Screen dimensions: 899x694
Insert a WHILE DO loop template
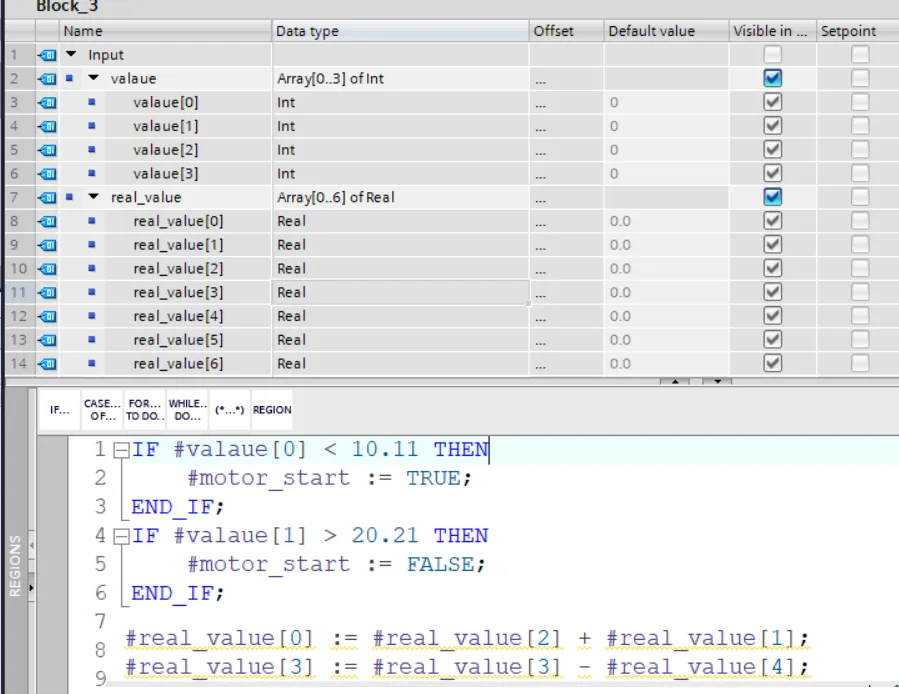(x=187, y=410)
